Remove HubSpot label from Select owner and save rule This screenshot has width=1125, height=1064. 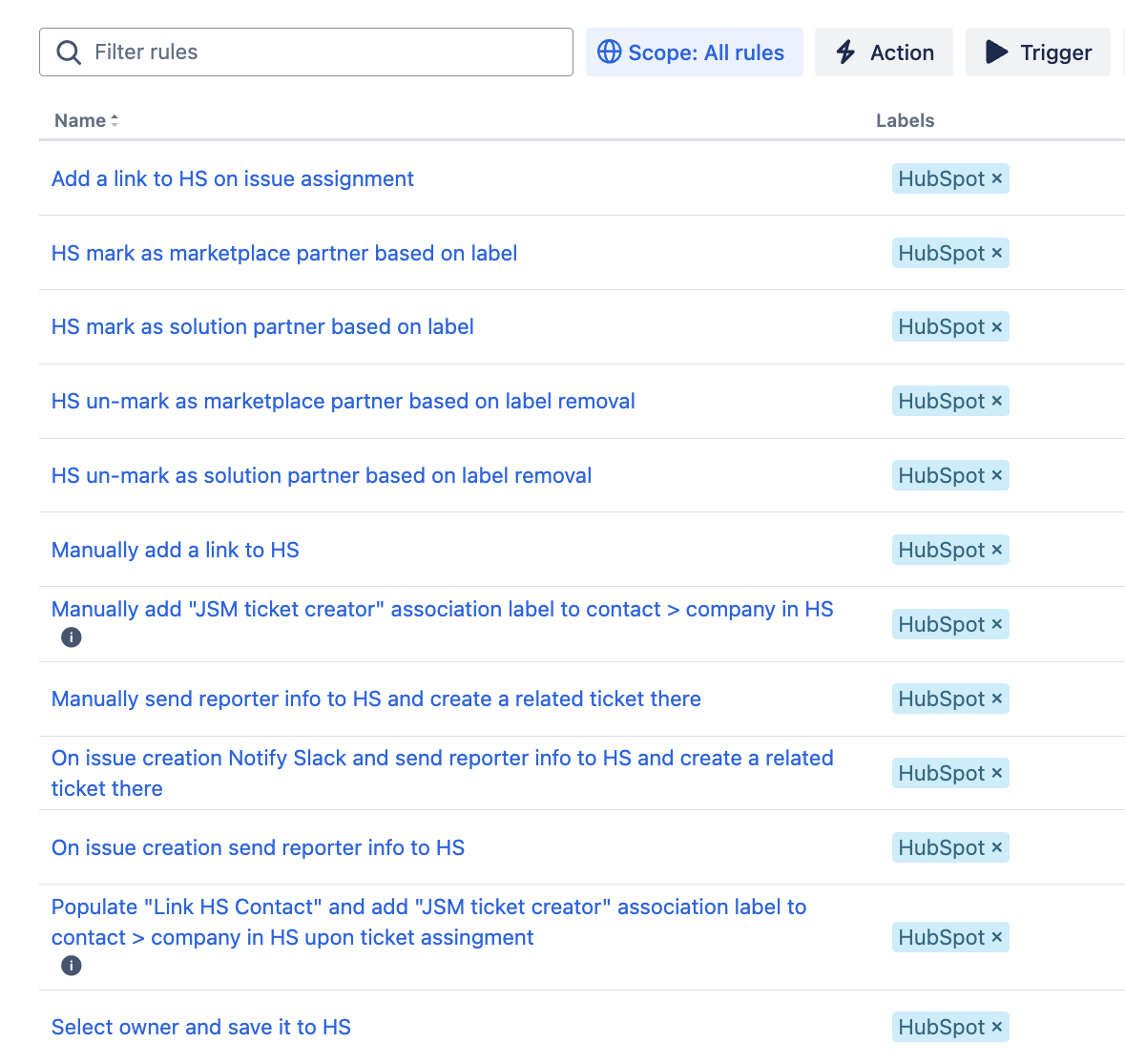(x=996, y=1027)
